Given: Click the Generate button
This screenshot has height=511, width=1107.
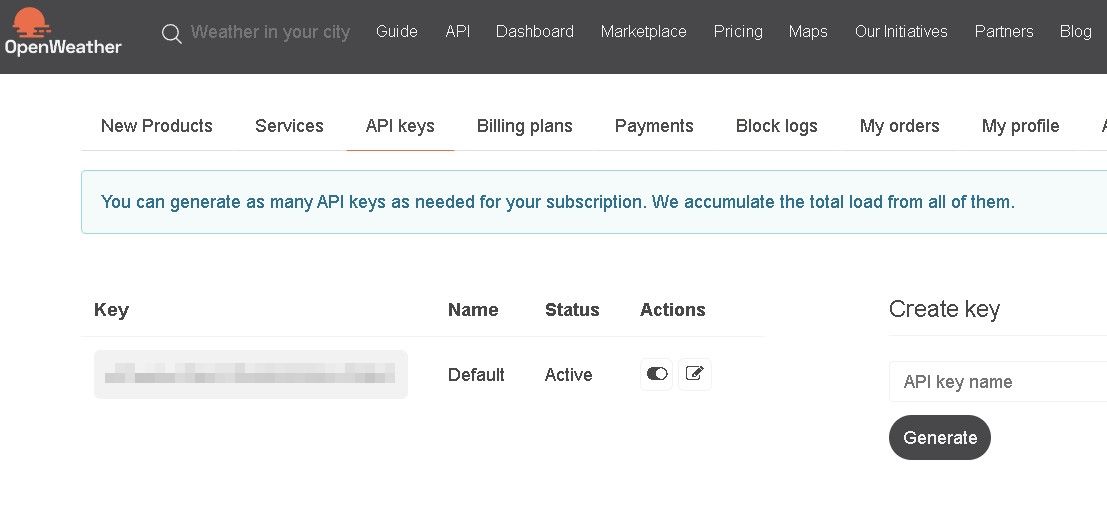Looking at the screenshot, I should [939, 438].
